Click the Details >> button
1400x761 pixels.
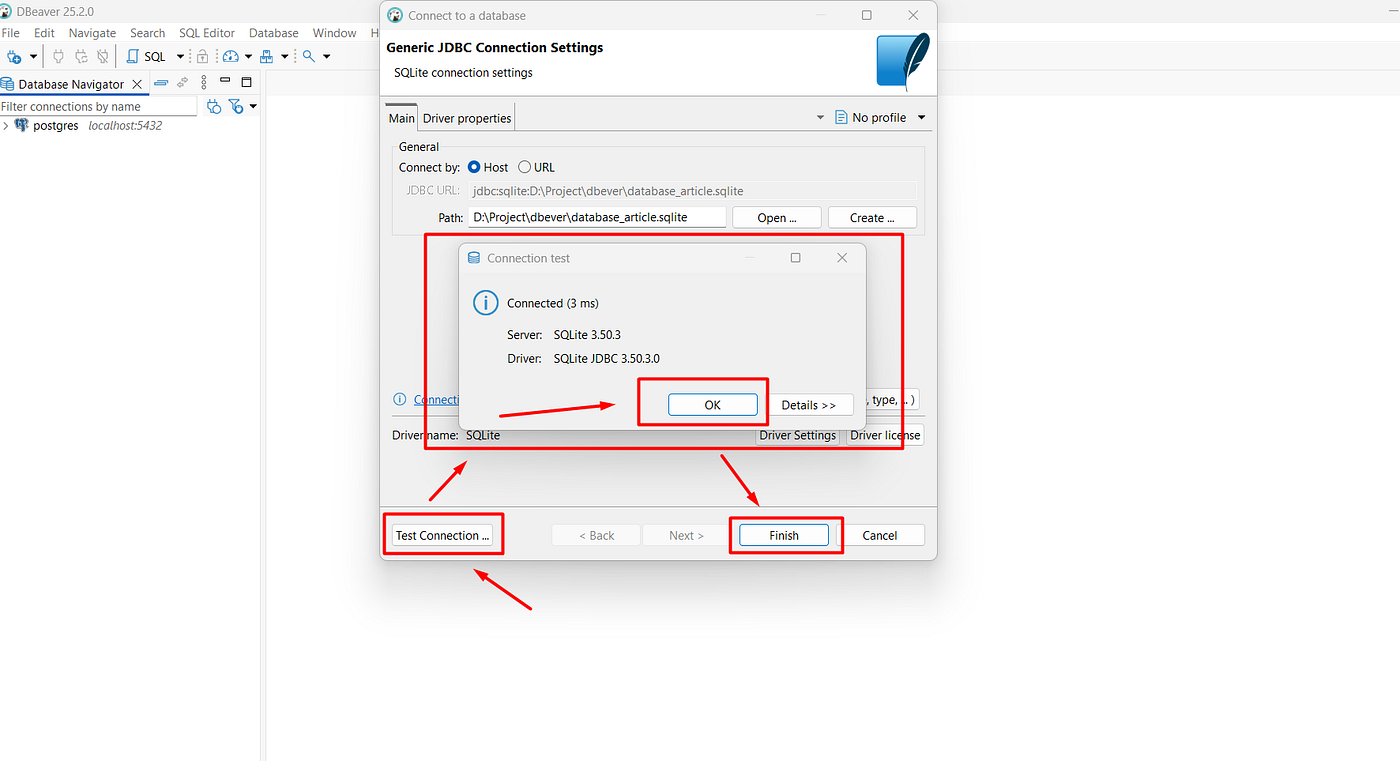(809, 405)
